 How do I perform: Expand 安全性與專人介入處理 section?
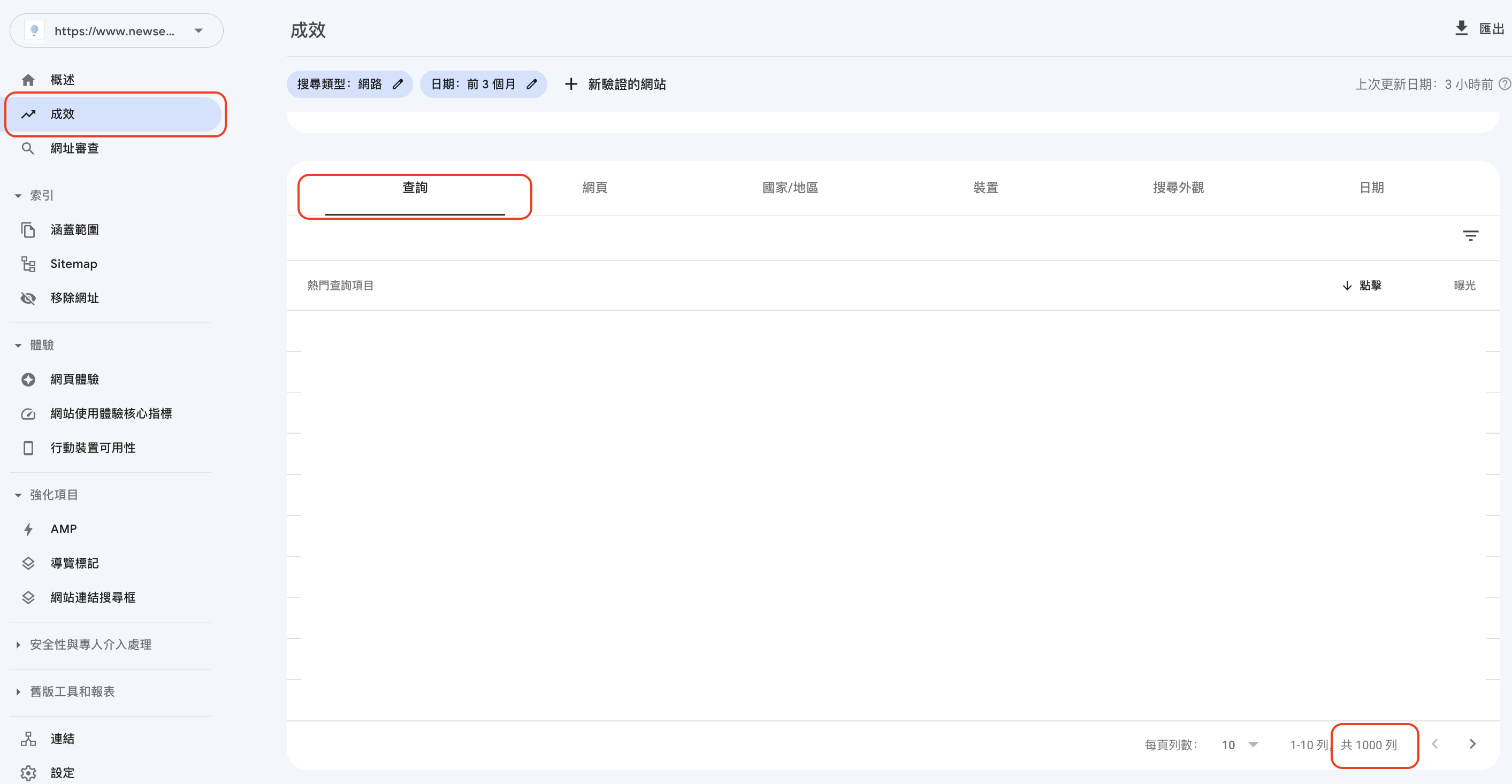tap(18, 644)
